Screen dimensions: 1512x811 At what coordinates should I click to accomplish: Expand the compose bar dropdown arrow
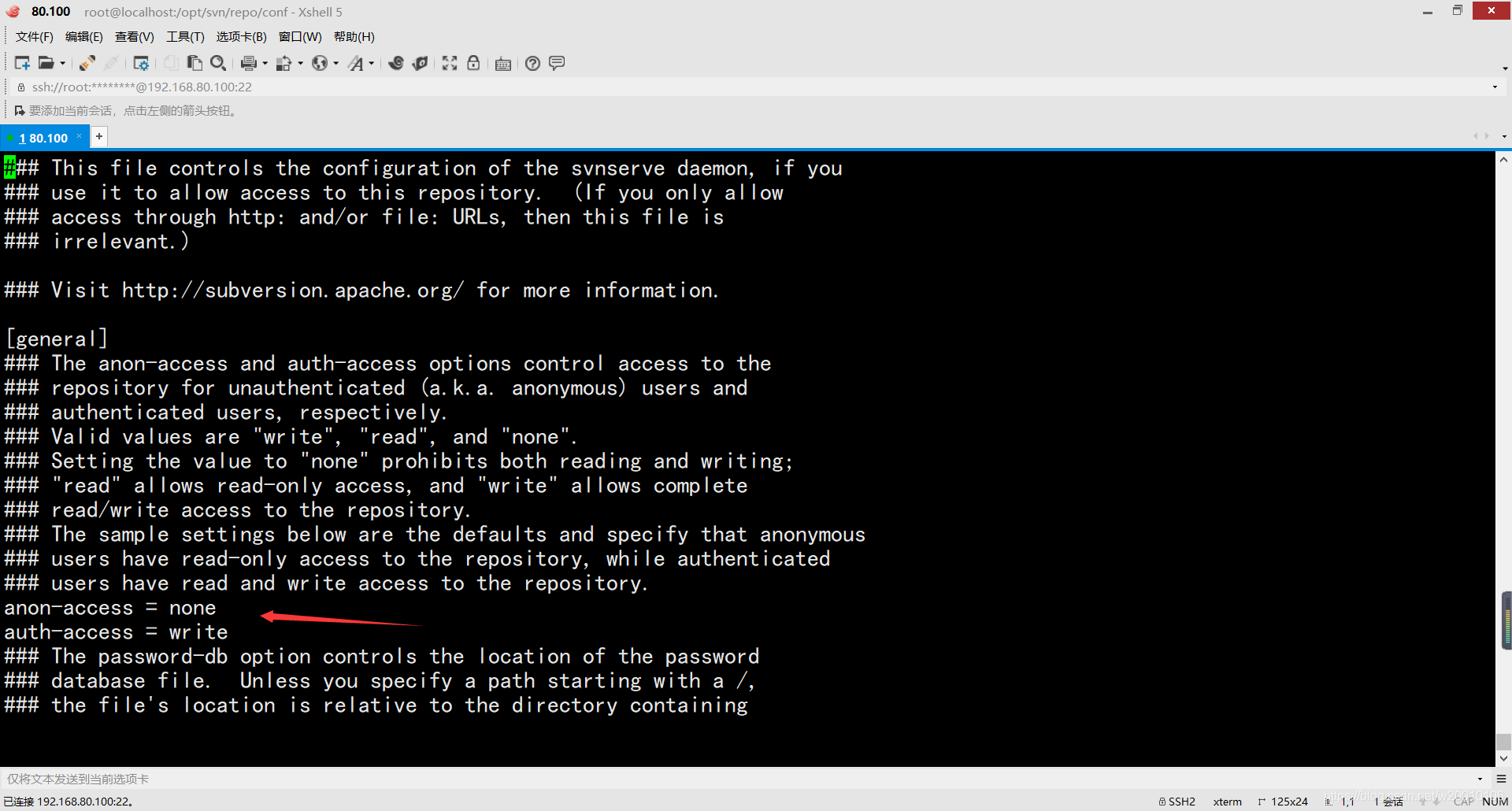pyautogui.click(x=1480, y=779)
